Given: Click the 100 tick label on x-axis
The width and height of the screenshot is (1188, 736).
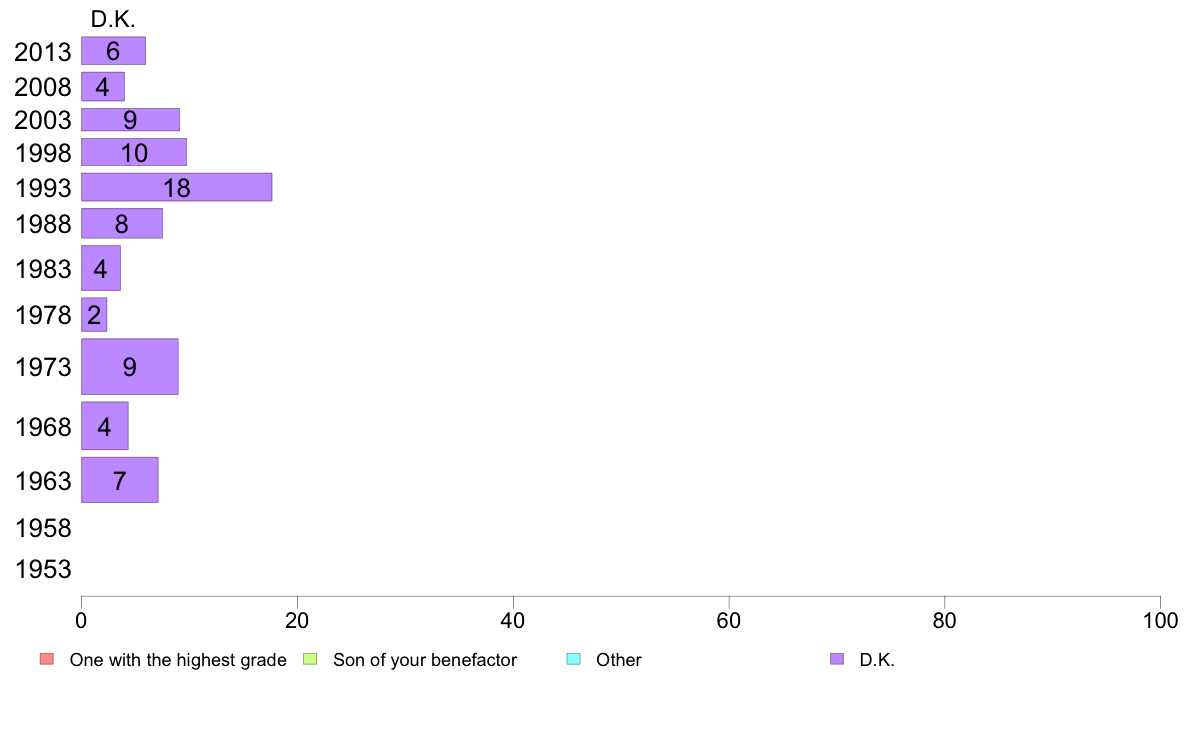Looking at the screenshot, I should pyautogui.click(x=1160, y=621).
